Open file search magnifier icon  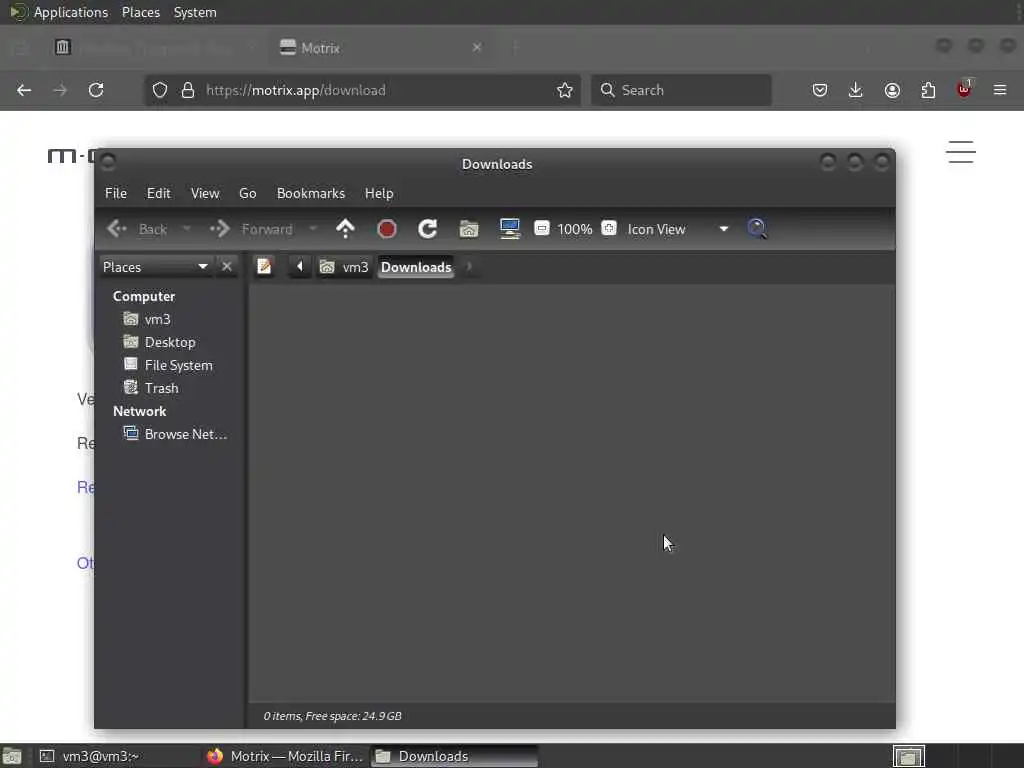coord(756,229)
